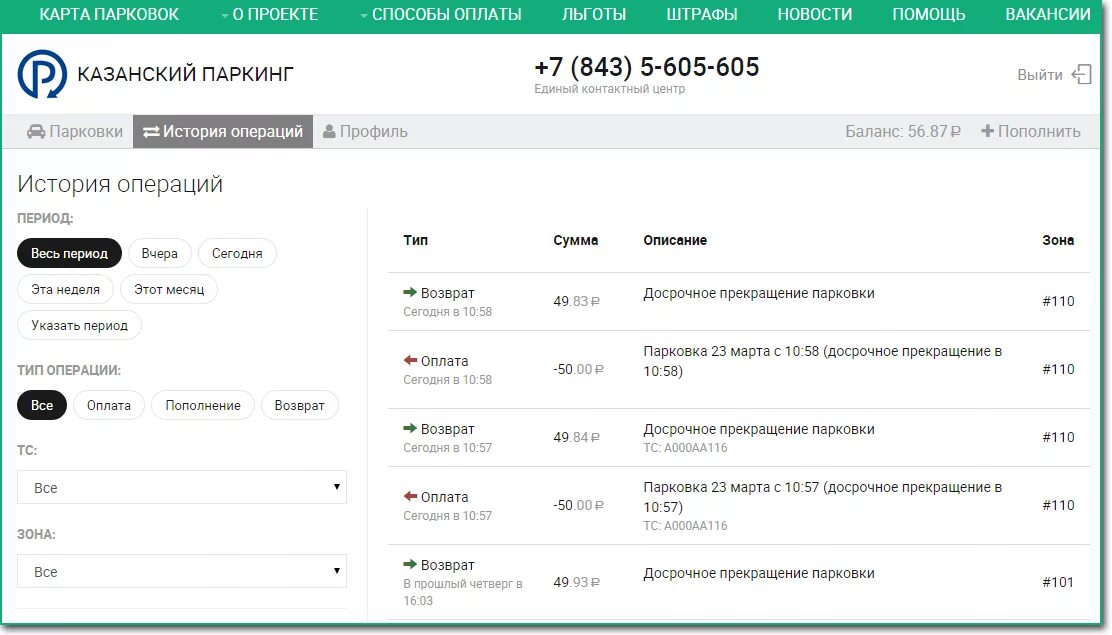Open the ТС dropdown list
The width and height of the screenshot is (1112, 635).
pos(181,487)
